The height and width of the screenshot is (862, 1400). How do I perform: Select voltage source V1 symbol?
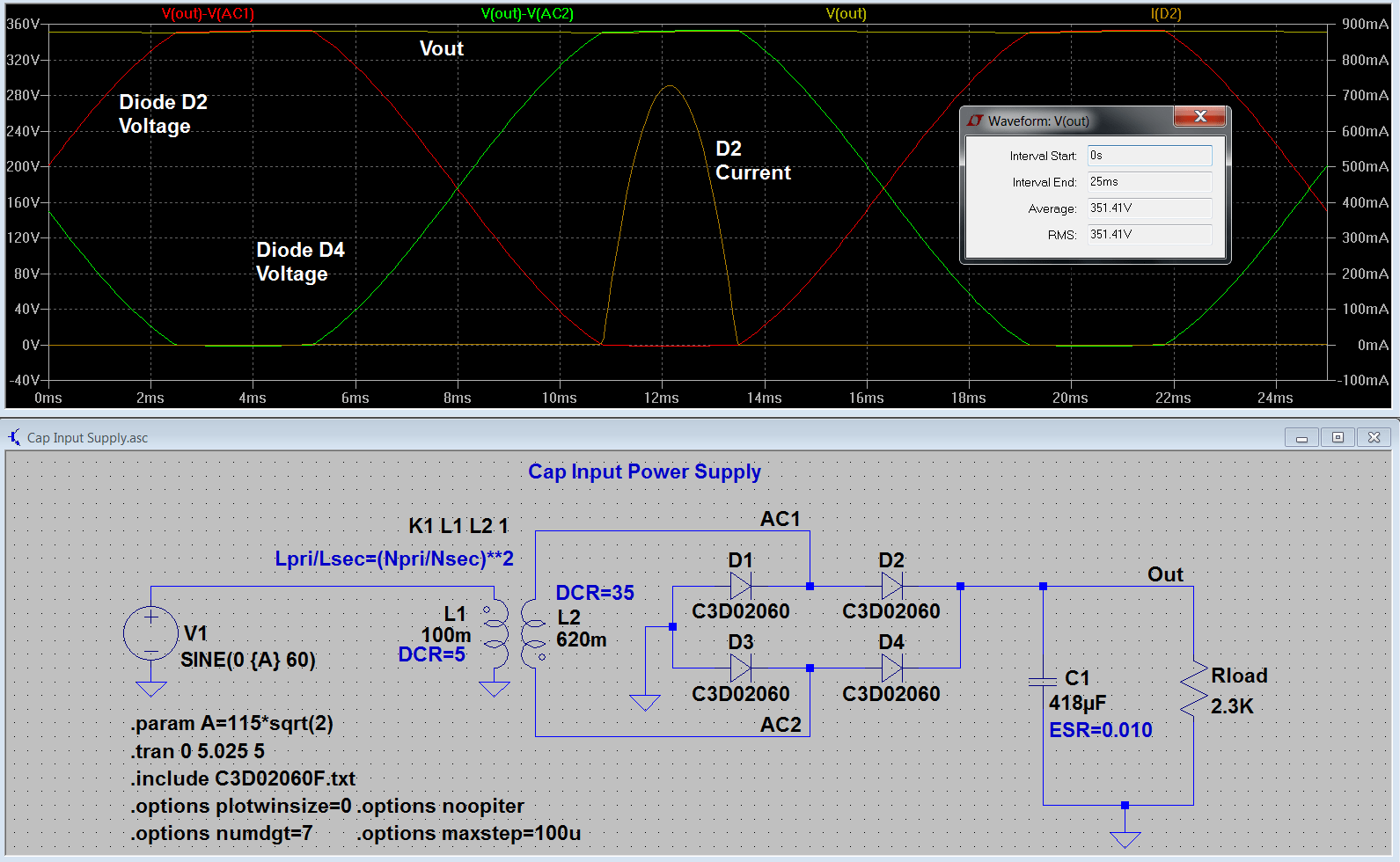tap(150, 632)
